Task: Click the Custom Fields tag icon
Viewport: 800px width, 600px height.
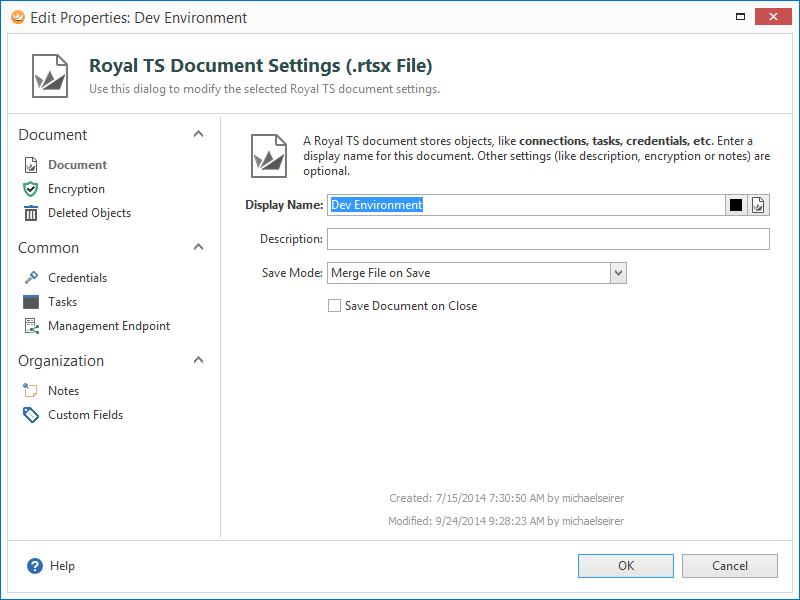Action: 30,415
